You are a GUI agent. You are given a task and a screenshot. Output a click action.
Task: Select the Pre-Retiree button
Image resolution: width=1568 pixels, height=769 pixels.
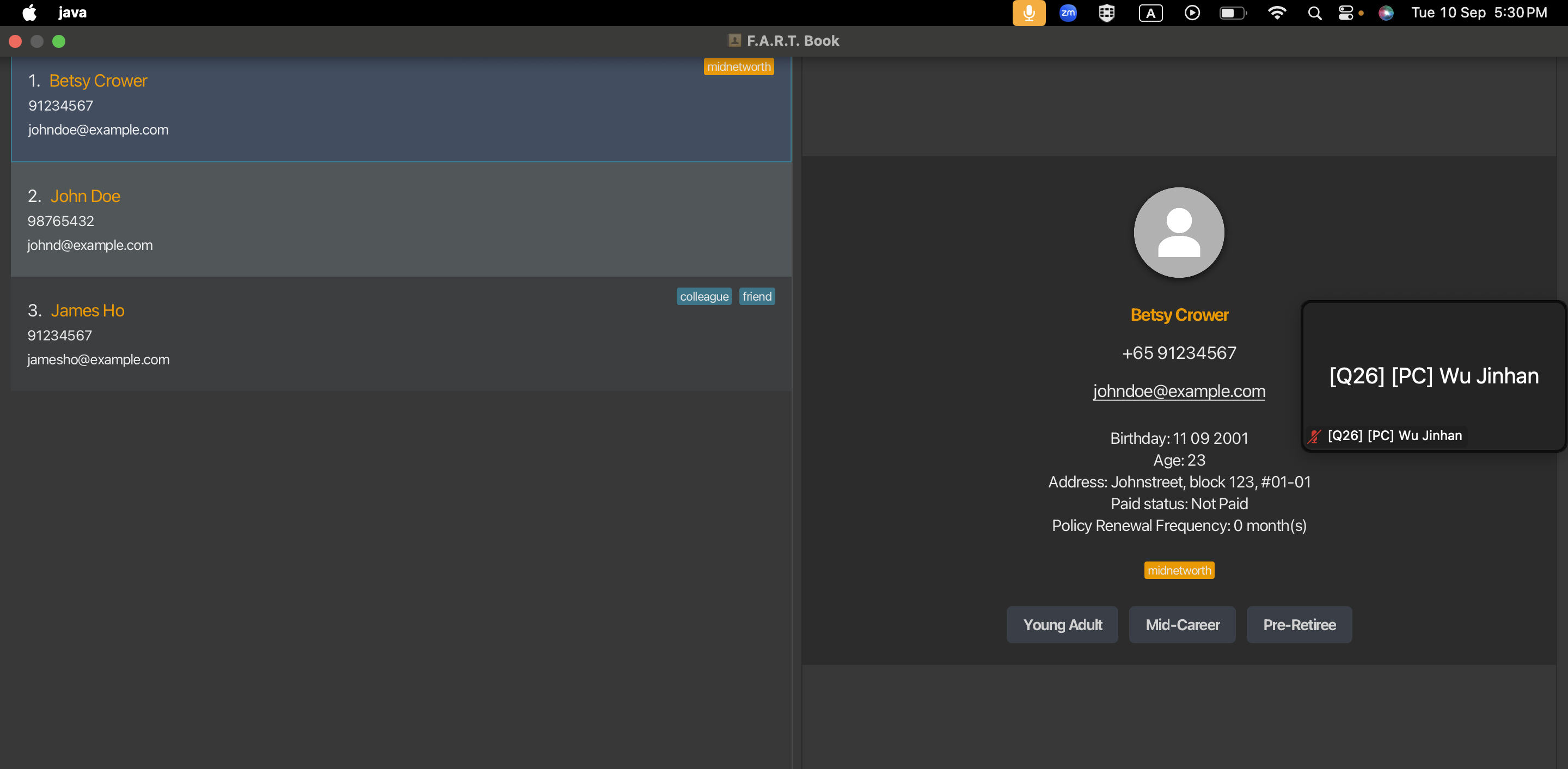pos(1298,625)
